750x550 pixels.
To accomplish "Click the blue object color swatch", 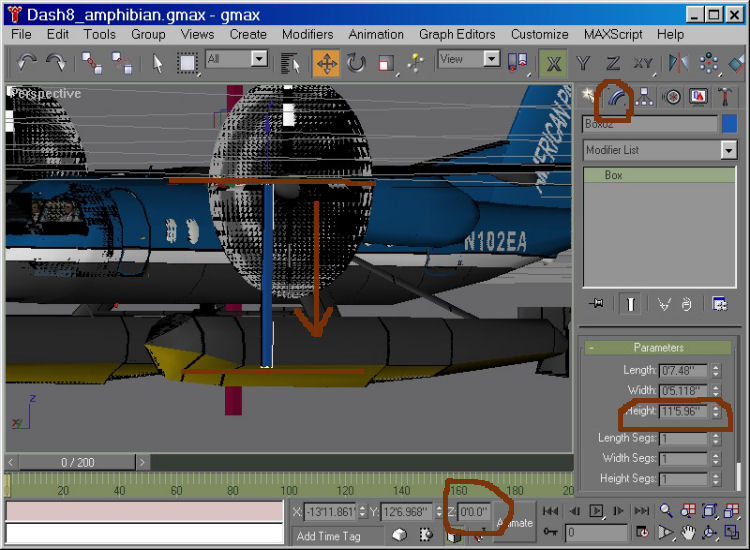I will click(x=729, y=124).
